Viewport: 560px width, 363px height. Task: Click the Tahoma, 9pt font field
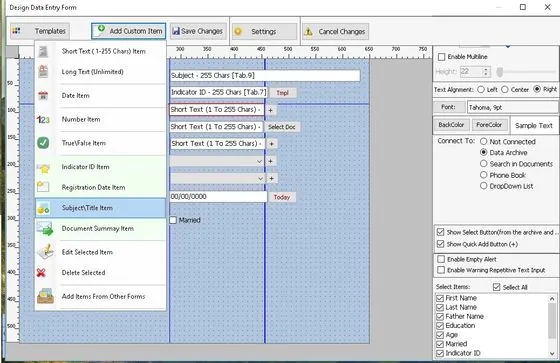point(512,107)
